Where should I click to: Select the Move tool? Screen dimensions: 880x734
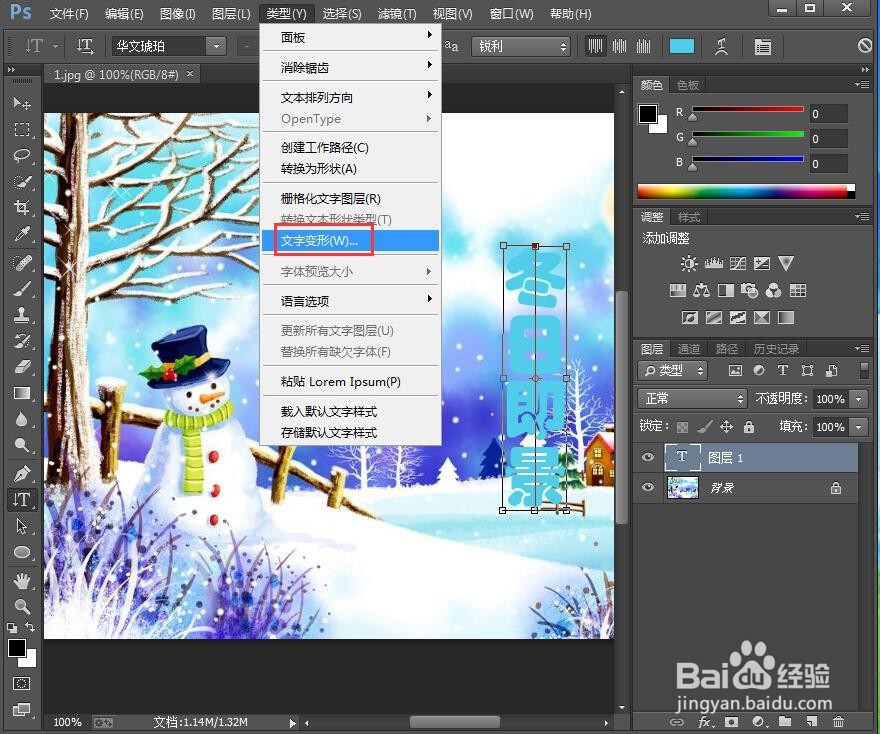[x=21, y=103]
